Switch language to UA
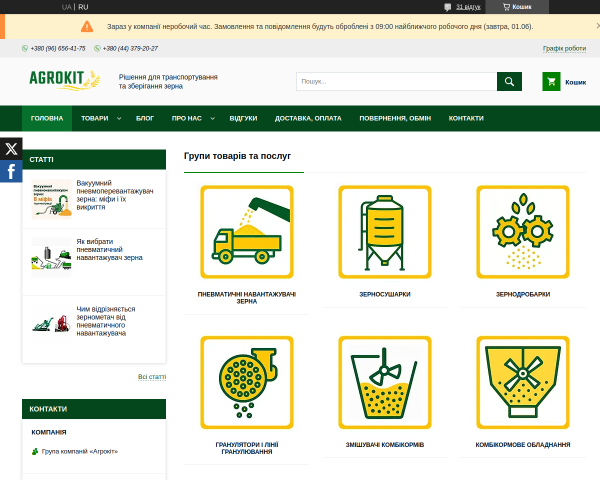The height and width of the screenshot is (480, 600). pos(66,7)
